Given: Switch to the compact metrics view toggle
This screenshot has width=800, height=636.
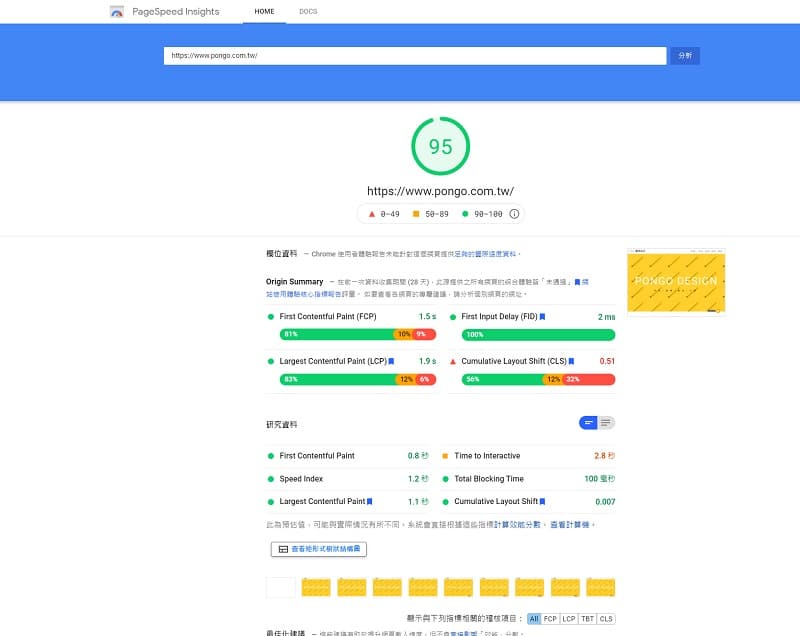Looking at the screenshot, I should [589, 423].
